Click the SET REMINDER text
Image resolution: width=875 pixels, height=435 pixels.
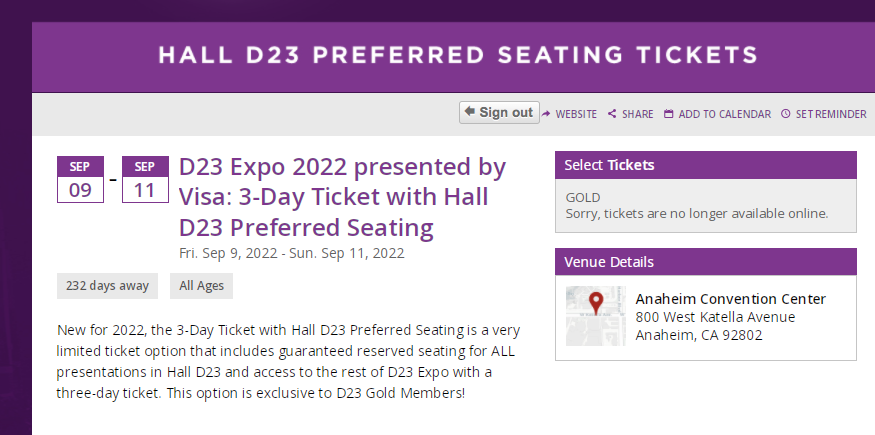pos(830,114)
